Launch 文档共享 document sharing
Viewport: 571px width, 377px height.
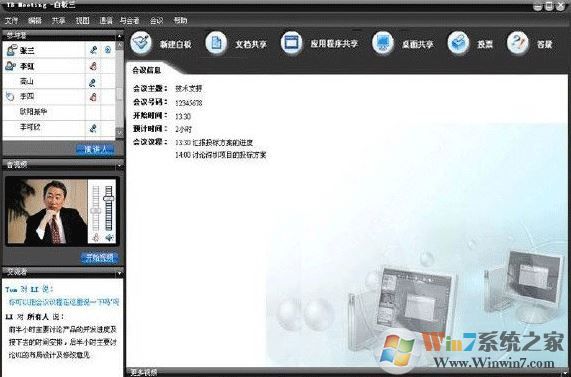[216, 43]
